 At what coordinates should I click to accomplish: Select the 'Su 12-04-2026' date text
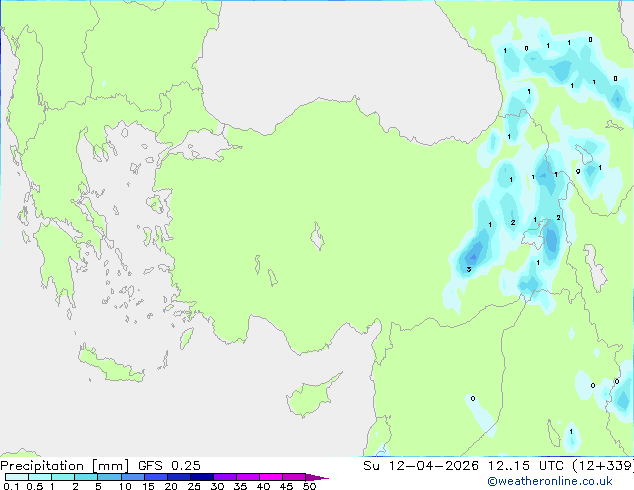click(421, 466)
